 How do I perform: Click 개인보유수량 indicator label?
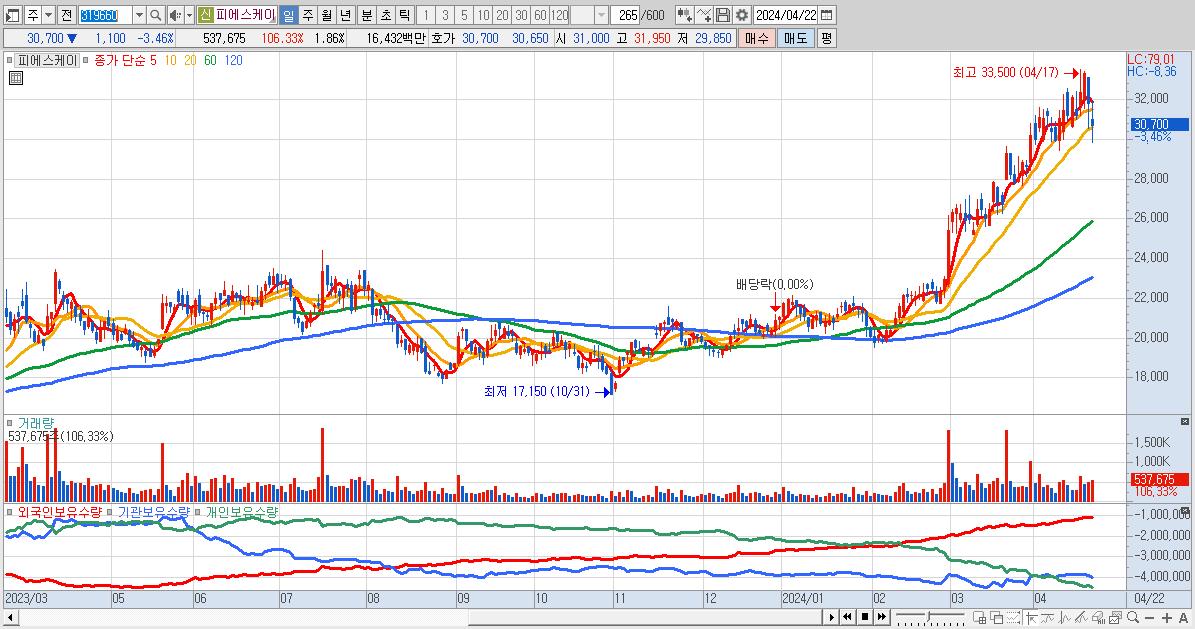point(242,512)
